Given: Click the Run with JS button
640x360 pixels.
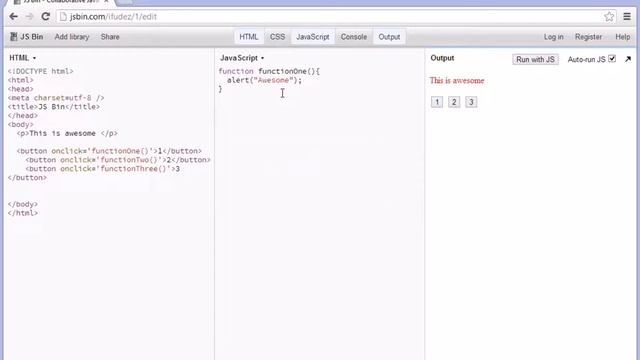Looking at the screenshot, I should coord(535,60).
